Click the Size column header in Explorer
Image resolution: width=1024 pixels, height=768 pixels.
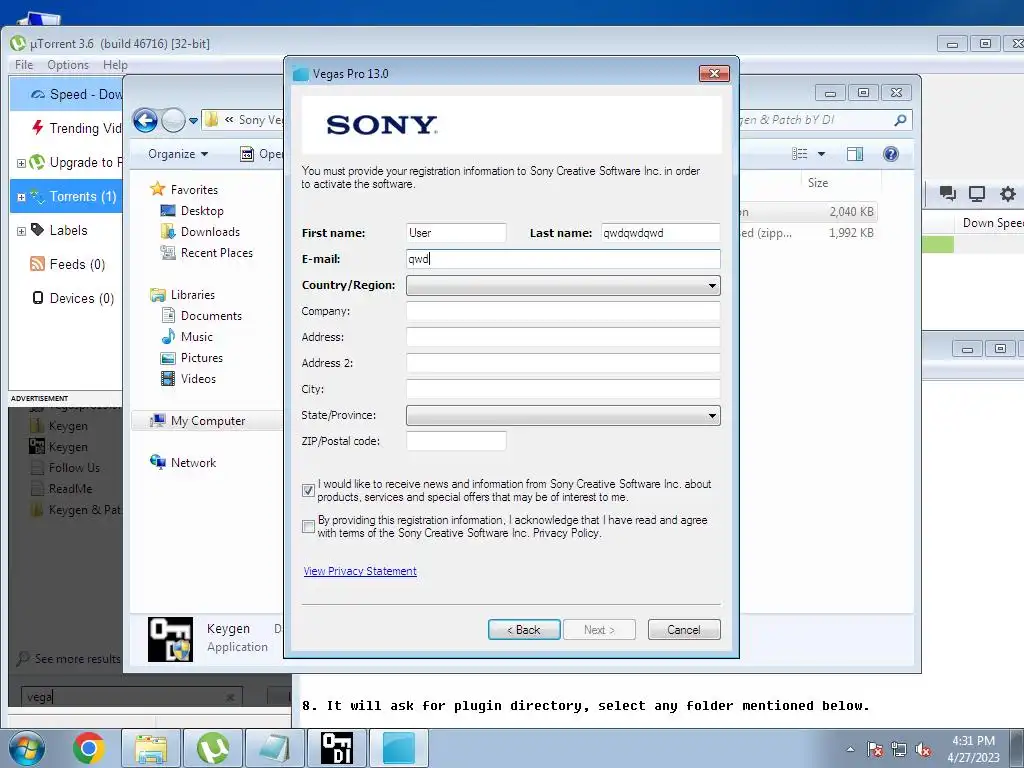[x=818, y=183]
